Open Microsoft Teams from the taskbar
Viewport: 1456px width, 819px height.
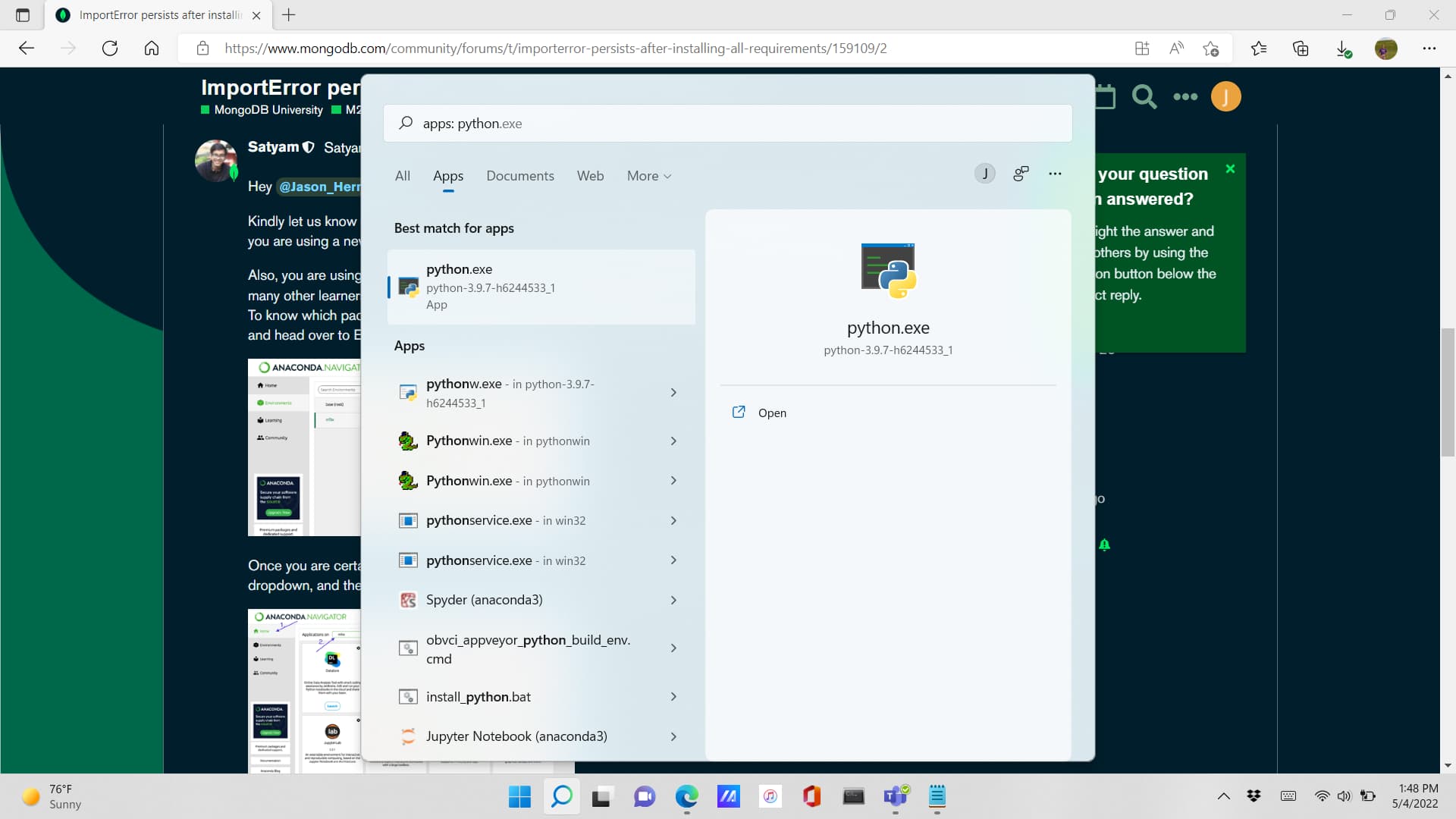coord(896,796)
